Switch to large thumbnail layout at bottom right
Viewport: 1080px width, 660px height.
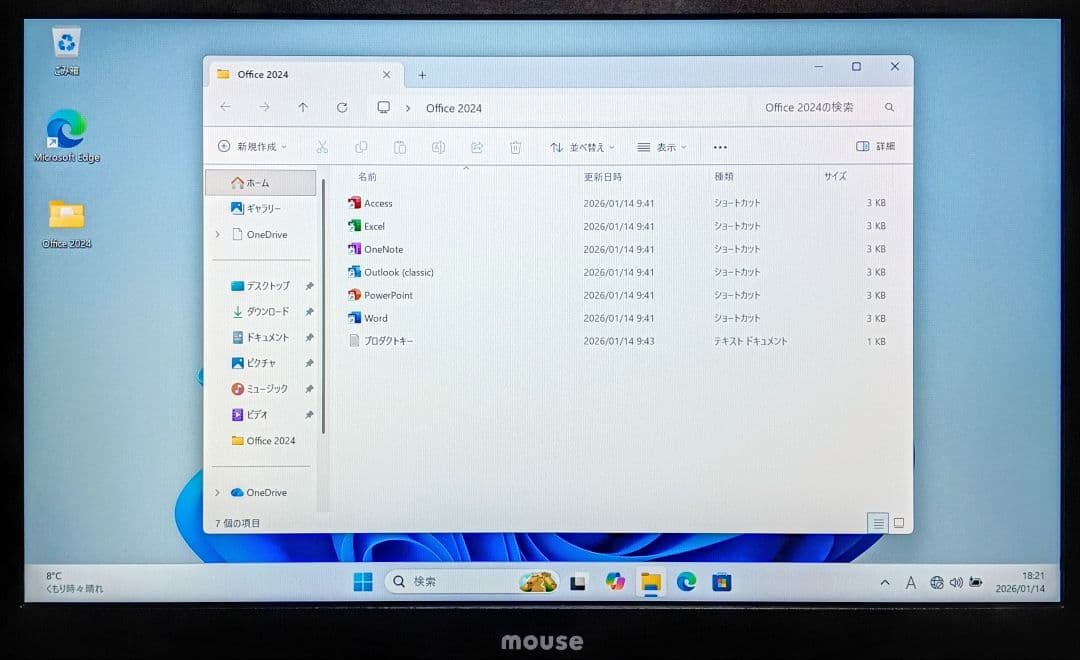pyautogui.click(x=898, y=522)
